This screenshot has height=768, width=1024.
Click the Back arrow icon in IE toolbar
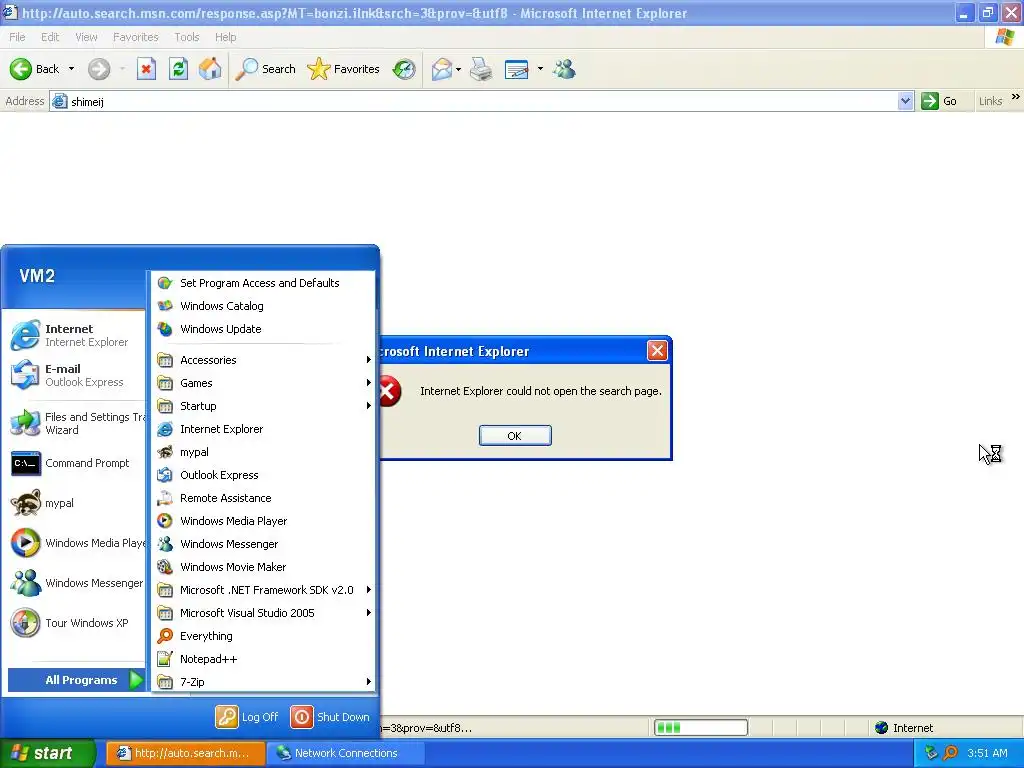[x=21, y=69]
